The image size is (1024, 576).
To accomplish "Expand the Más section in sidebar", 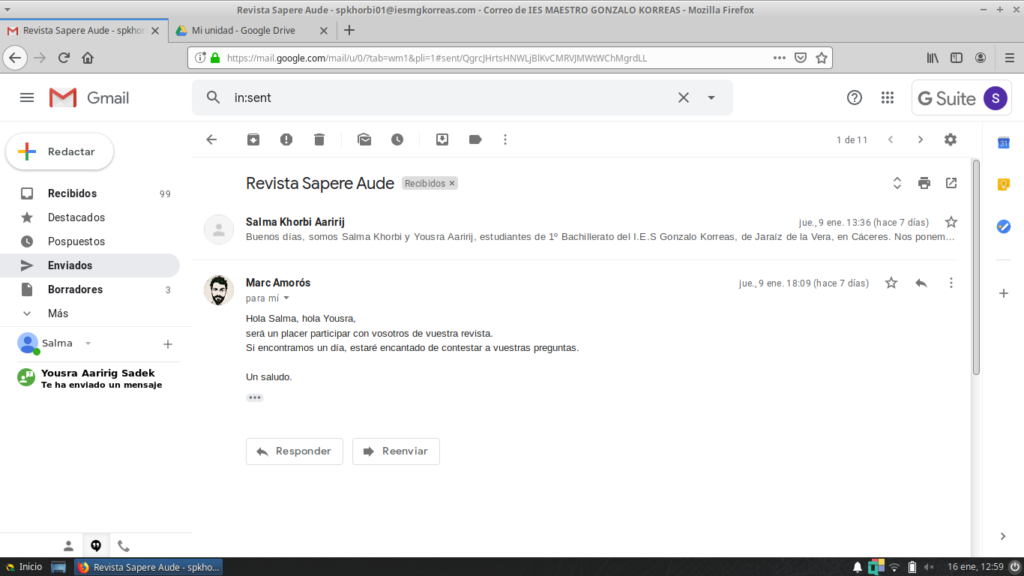I will pyautogui.click(x=58, y=313).
